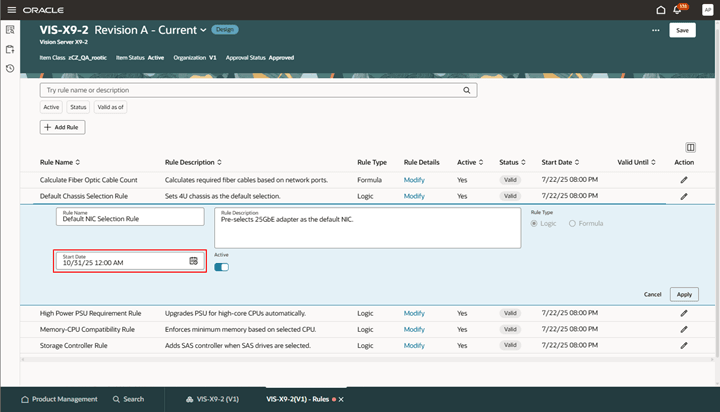Edit Calculate Fiber Optic Cable Count rule pencil
The width and height of the screenshot is (720, 412).
click(x=684, y=180)
